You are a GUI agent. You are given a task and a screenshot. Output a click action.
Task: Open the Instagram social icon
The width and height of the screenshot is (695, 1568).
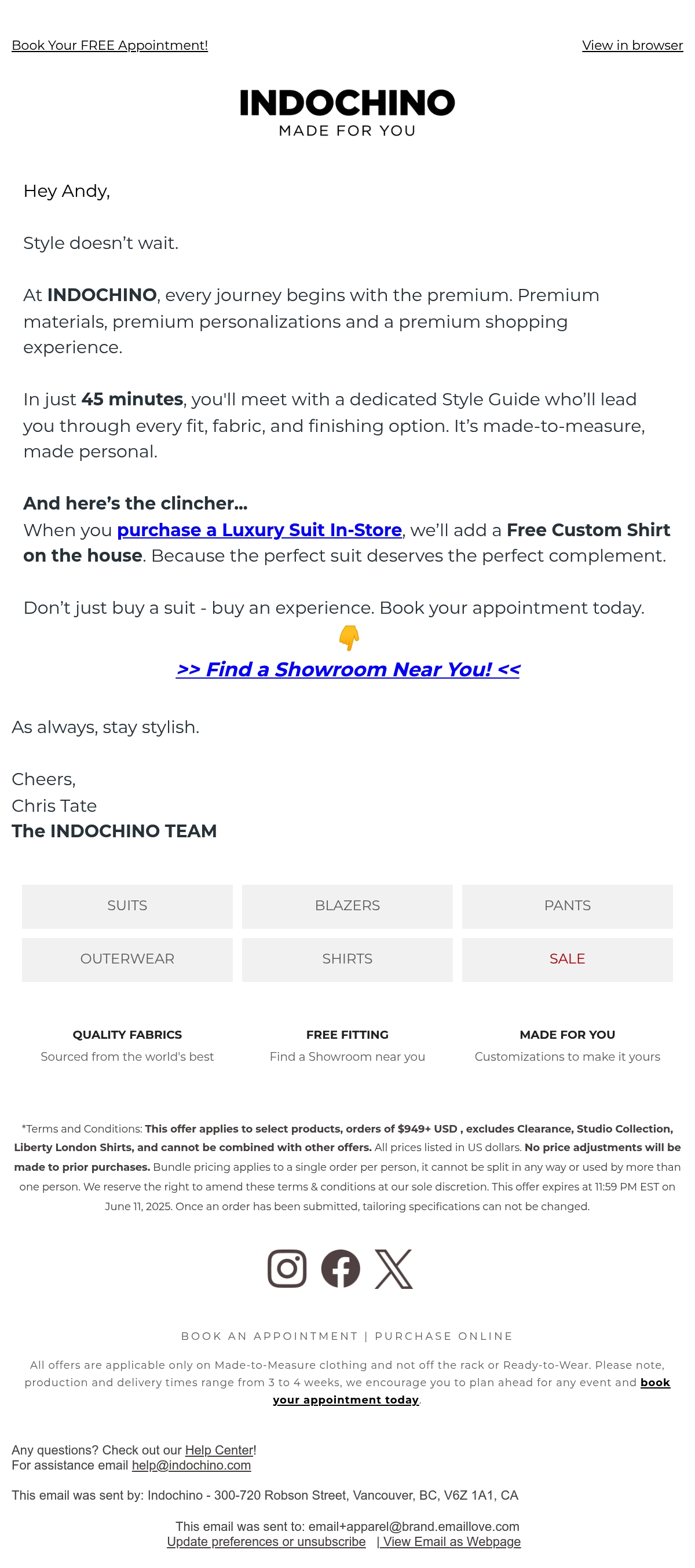click(x=287, y=1269)
